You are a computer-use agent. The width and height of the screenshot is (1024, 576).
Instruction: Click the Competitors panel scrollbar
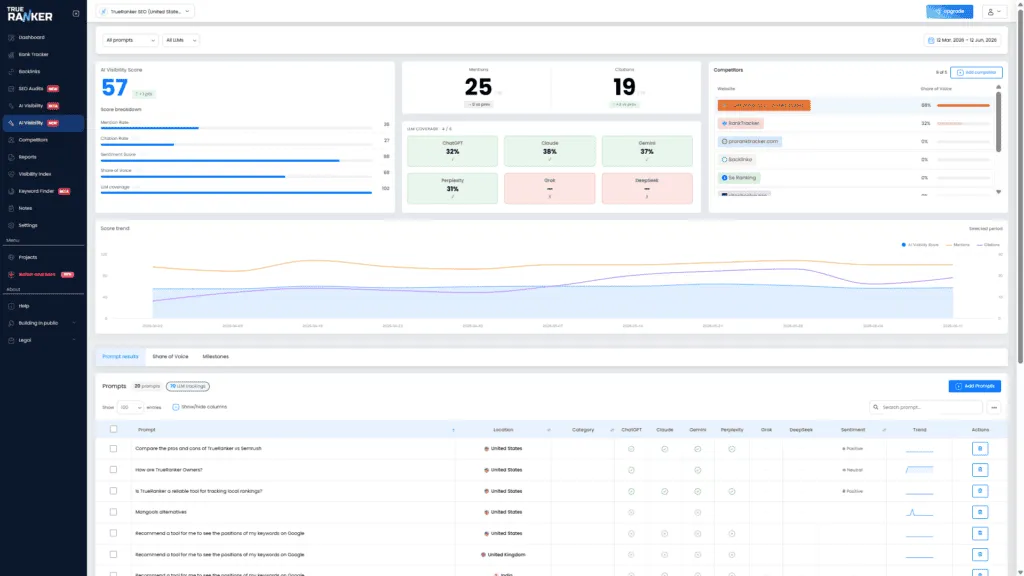(998, 122)
